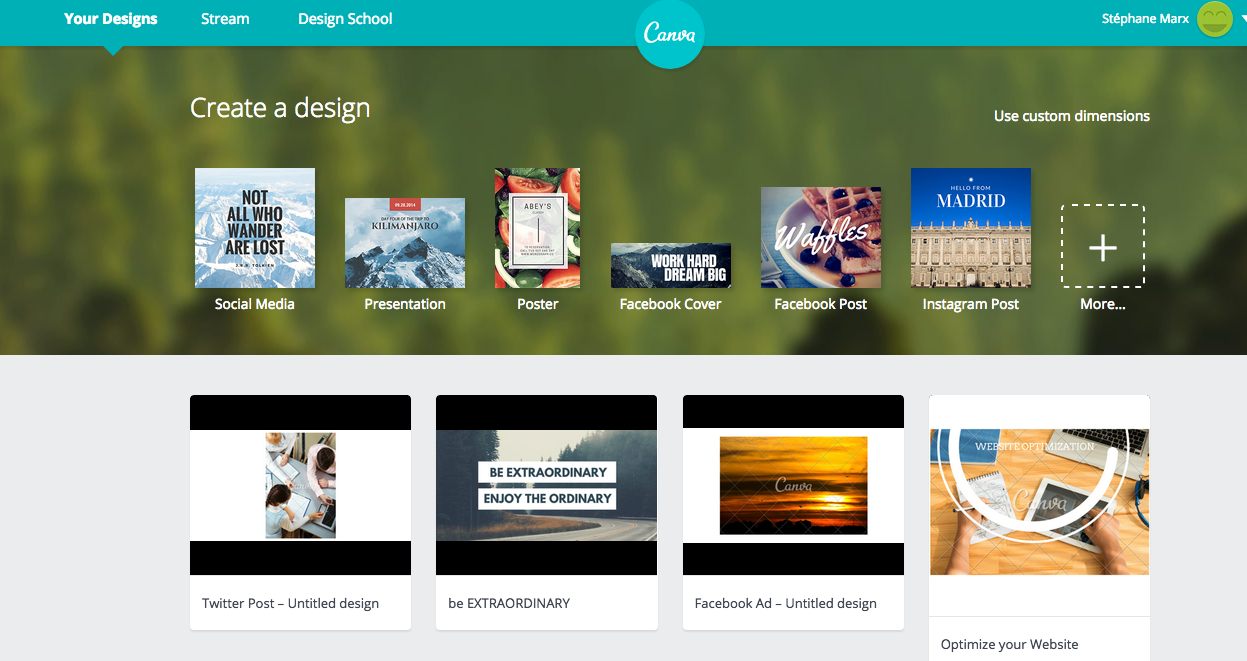Open the be EXTRAORDINARY design thumbnail
The height and width of the screenshot is (661, 1247).
click(546, 485)
